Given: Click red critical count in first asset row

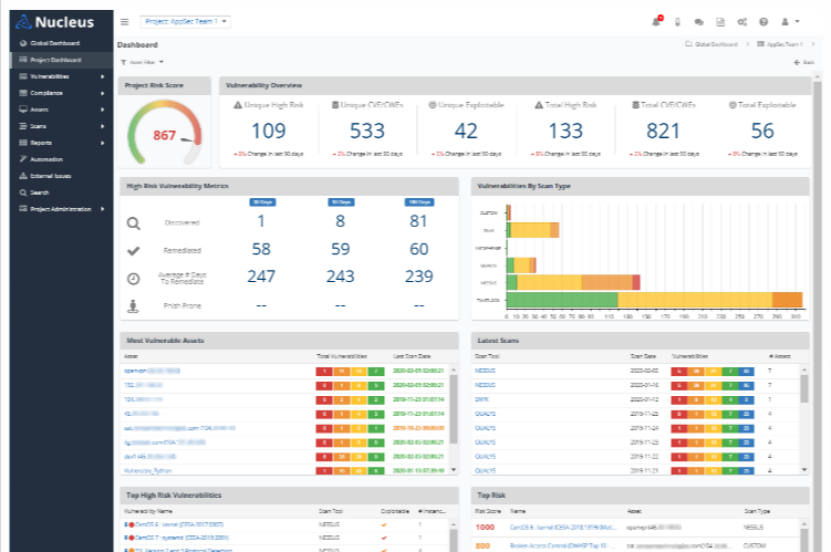Looking at the screenshot, I should tap(324, 371).
